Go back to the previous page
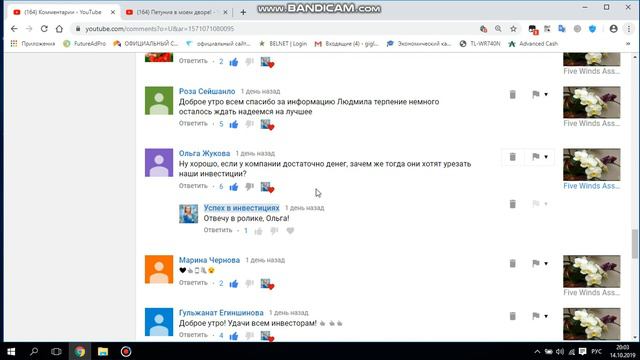 (14, 29)
